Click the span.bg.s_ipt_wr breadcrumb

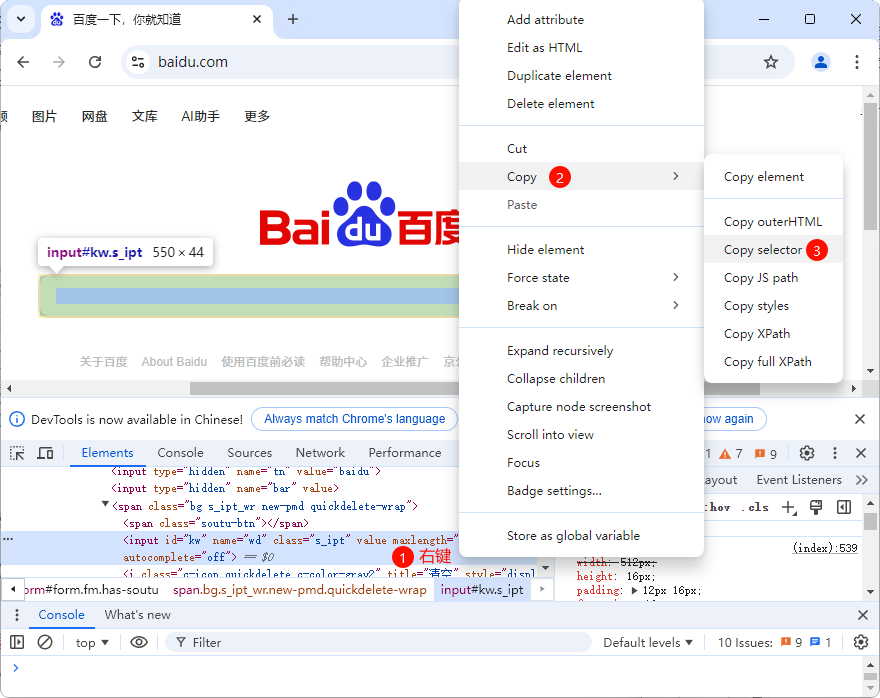[300, 590]
